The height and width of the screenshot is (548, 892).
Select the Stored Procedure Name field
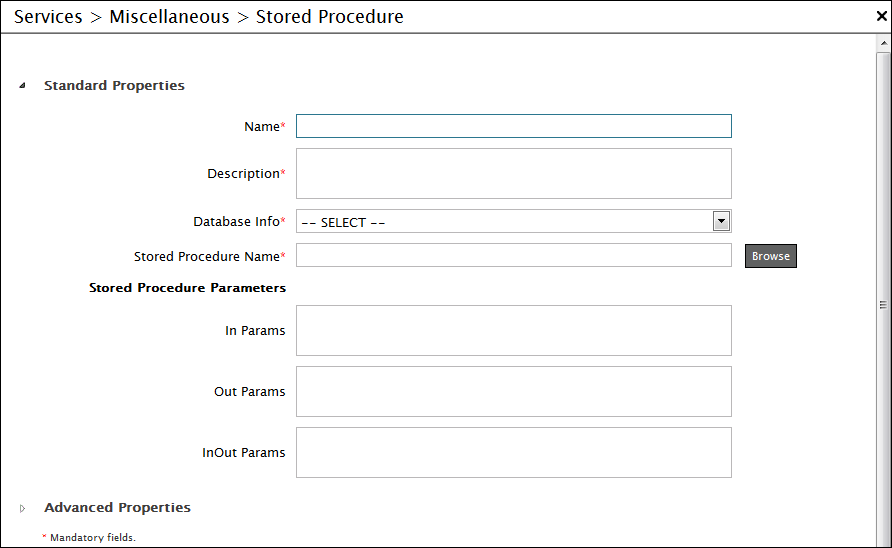[514, 256]
